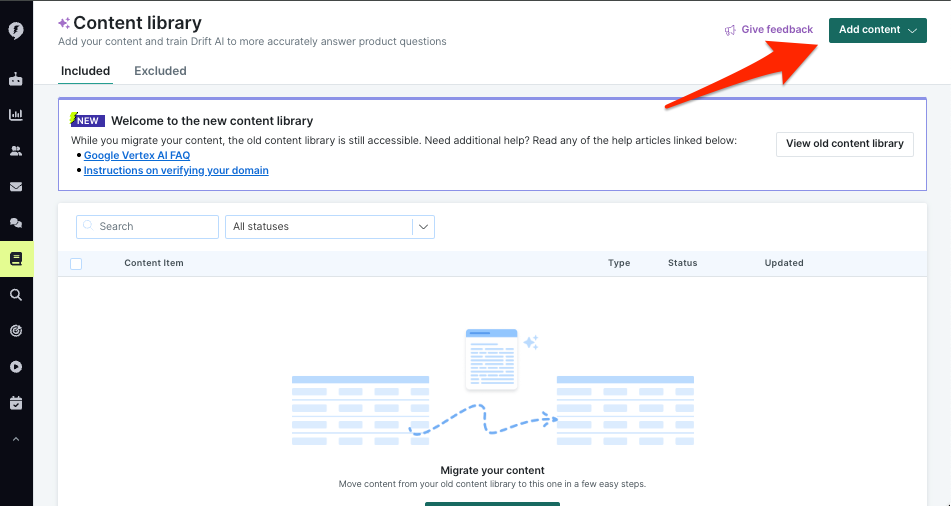The image size is (951, 506).
Task: Open the conversations chat bubbles icon
Action: click(x=16, y=223)
